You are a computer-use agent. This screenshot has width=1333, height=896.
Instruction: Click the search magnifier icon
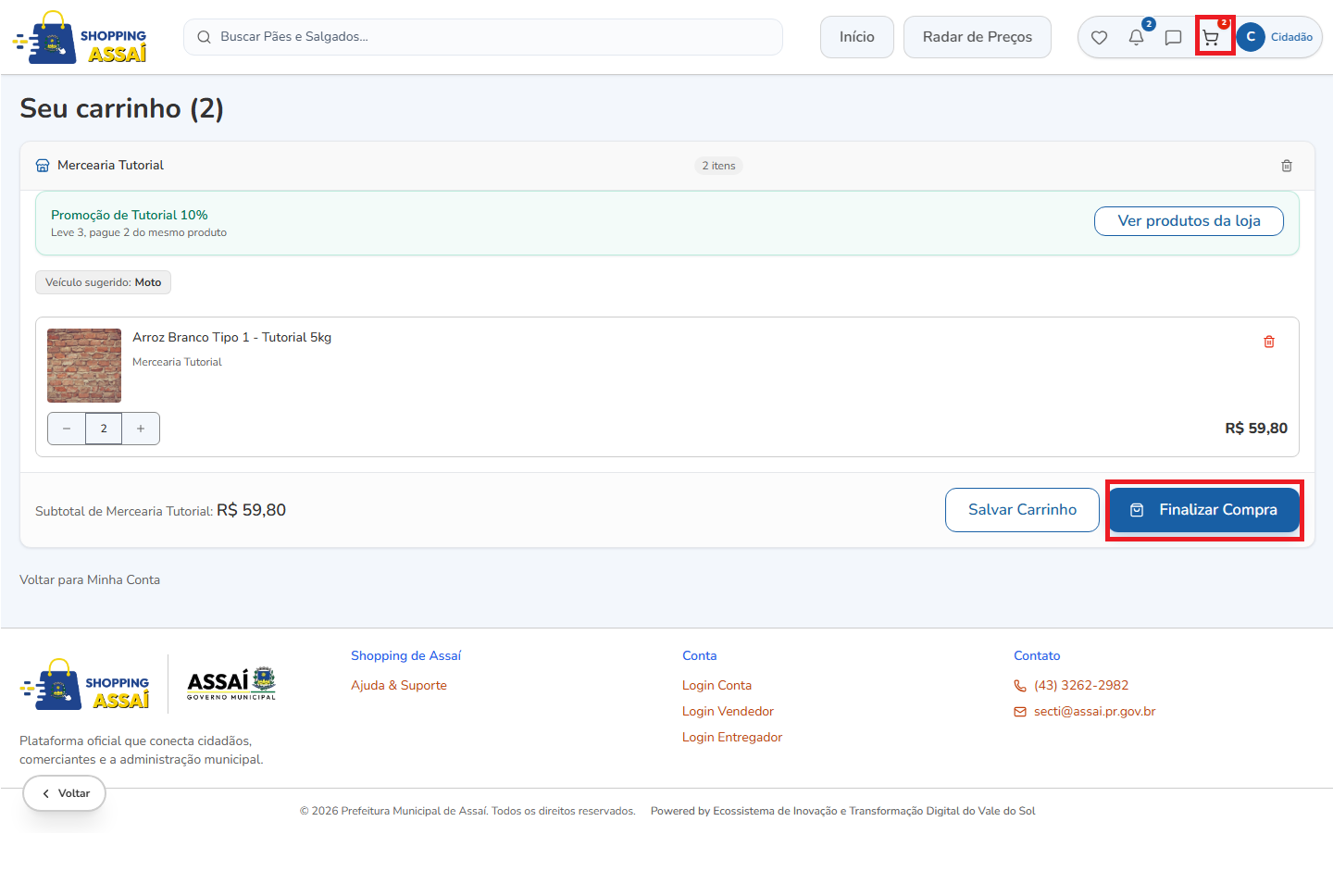coord(204,37)
